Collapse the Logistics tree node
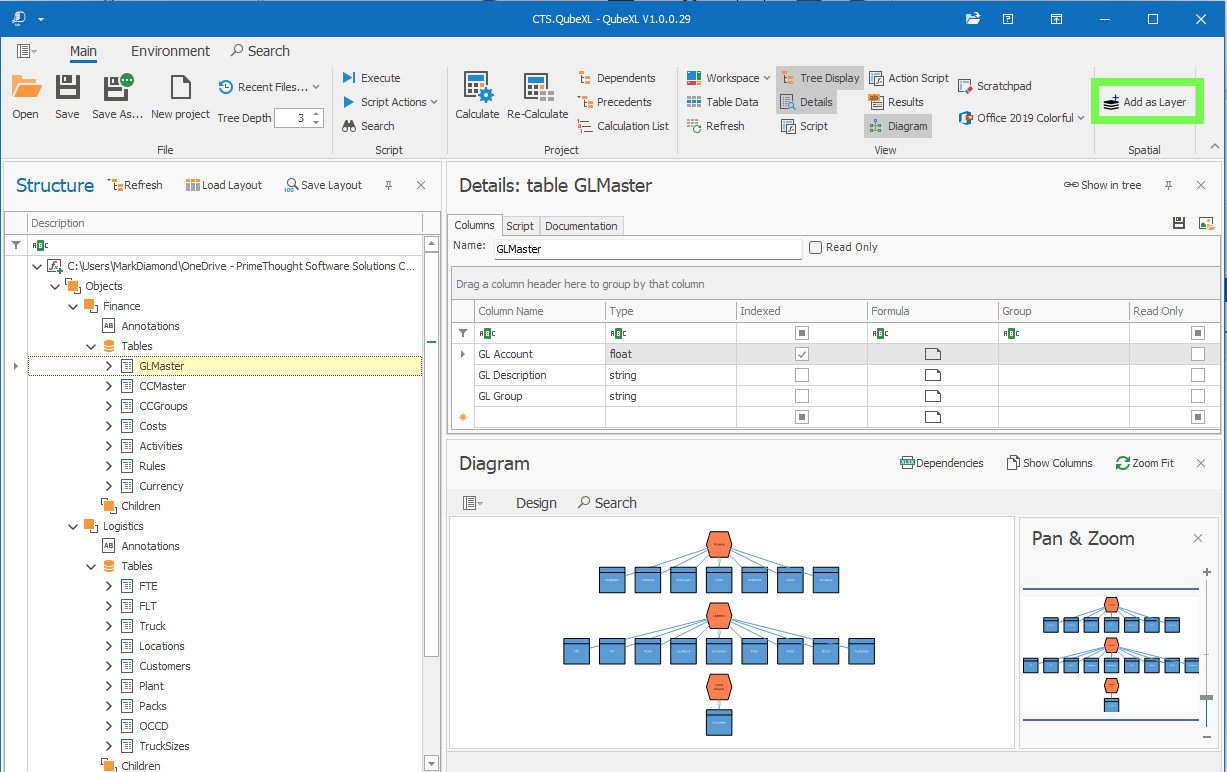 click(x=73, y=526)
